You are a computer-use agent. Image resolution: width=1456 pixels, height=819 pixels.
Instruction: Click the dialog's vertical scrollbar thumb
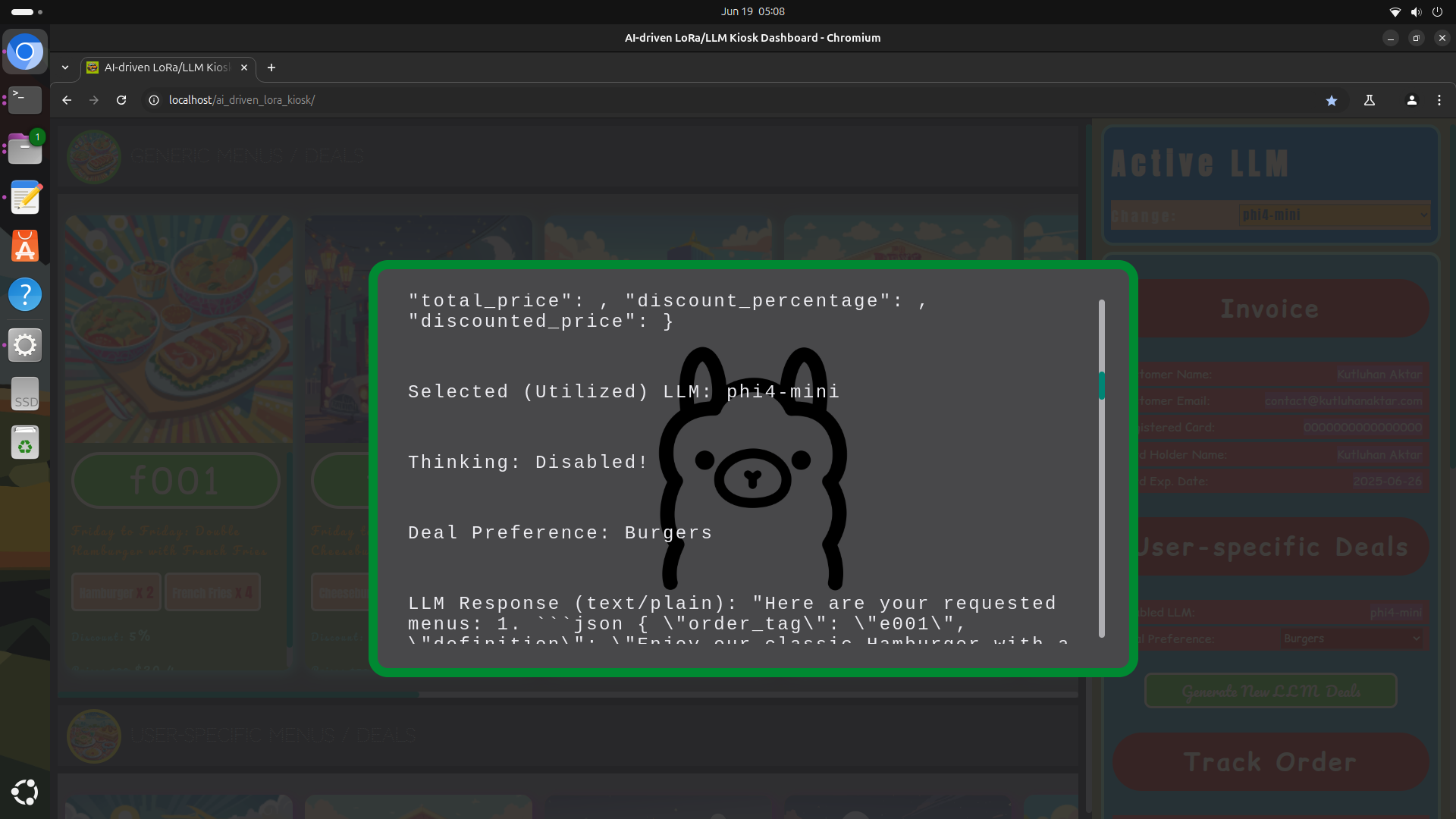click(x=1101, y=385)
